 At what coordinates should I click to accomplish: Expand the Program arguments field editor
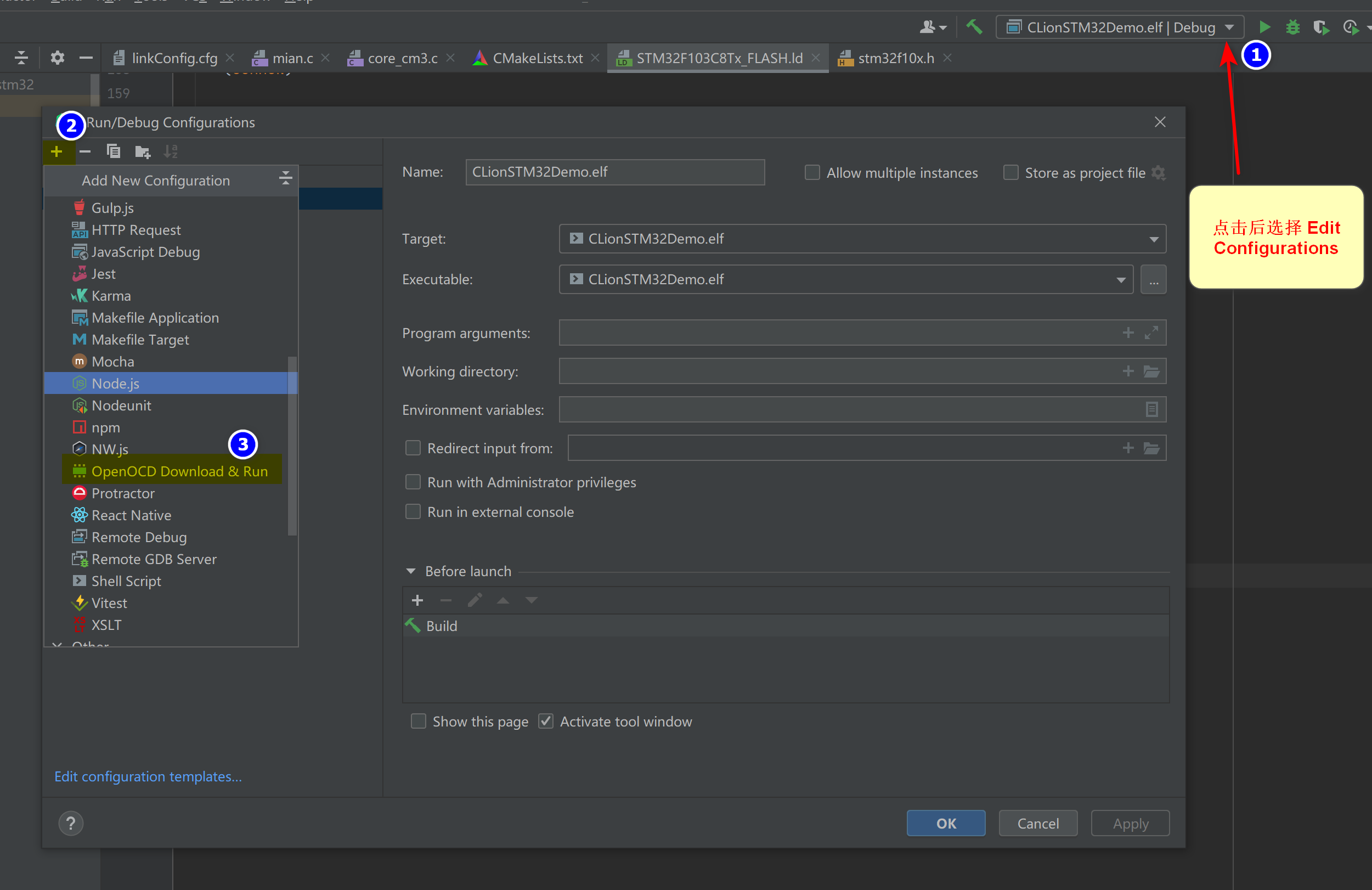[x=1151, y=333]
